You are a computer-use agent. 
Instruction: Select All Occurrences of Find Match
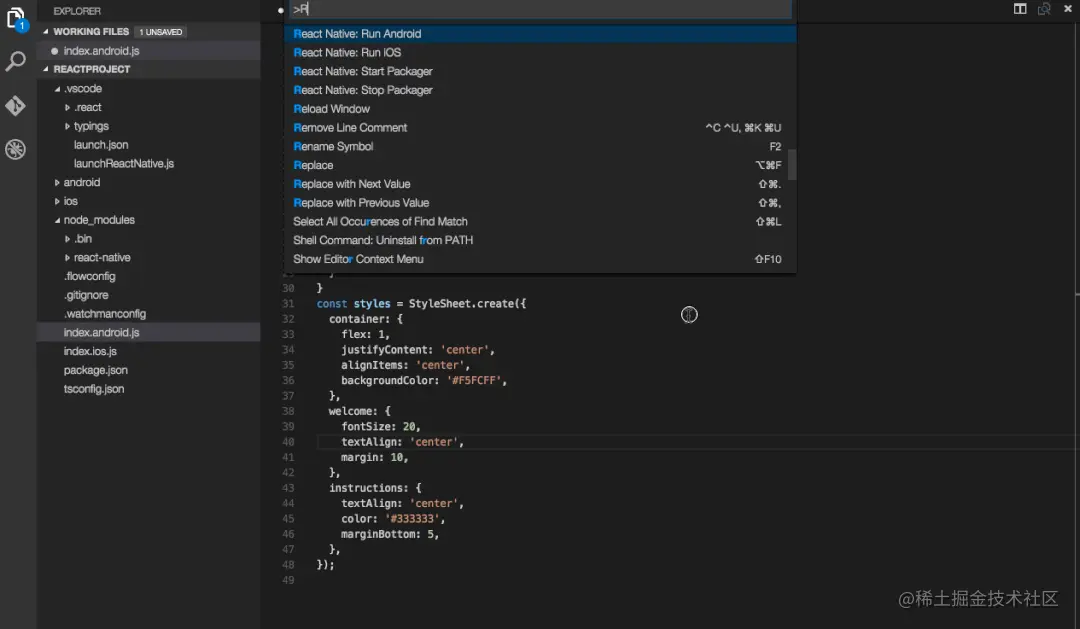pyautogui.click(x=540, y=221)
